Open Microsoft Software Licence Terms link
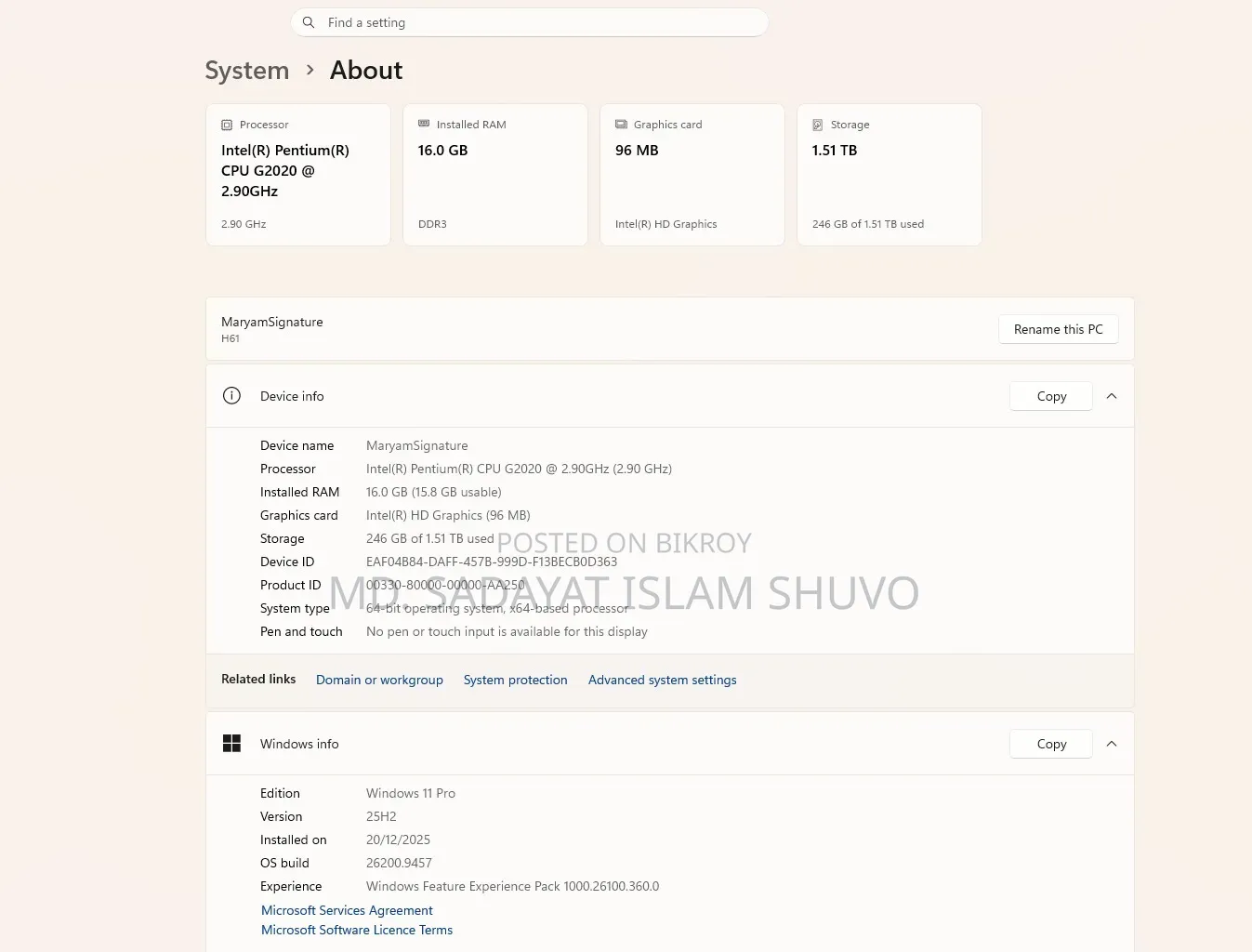The height and width of the screenshot is (952, 1252). pyautogui.click(x=357, y=930)
